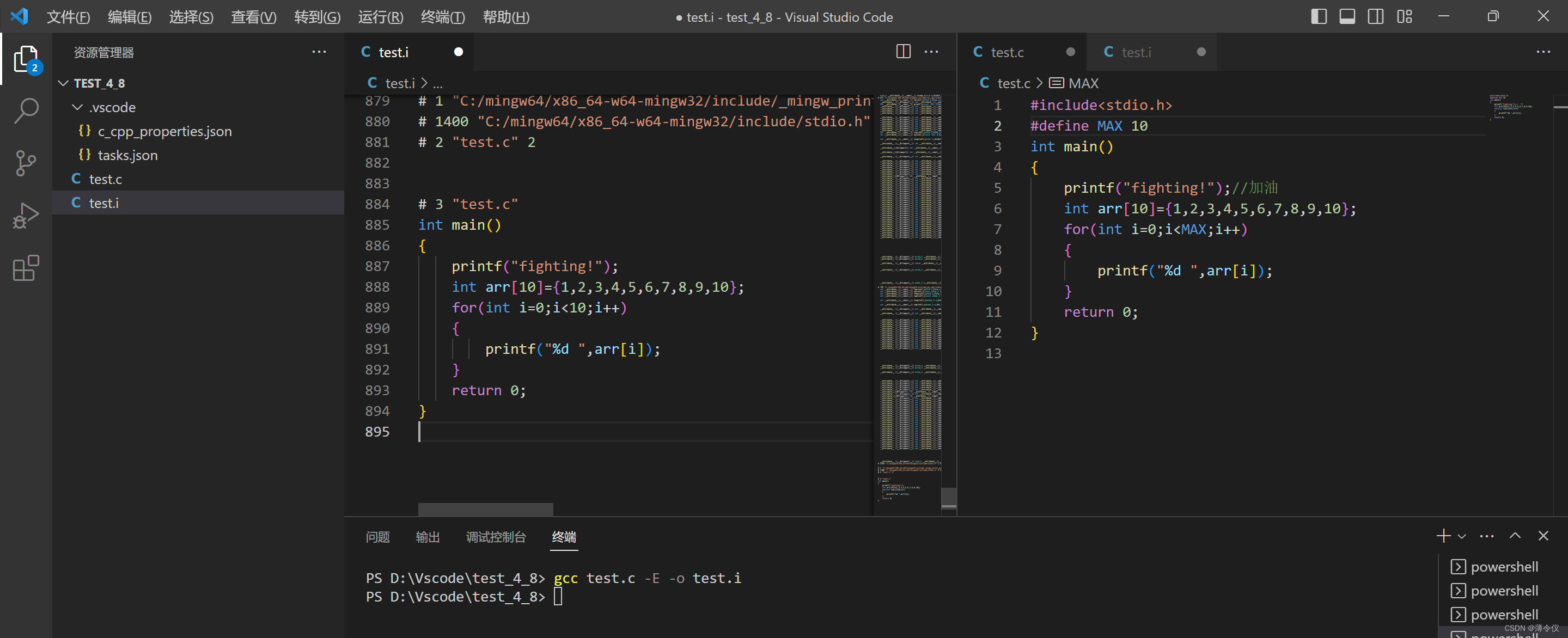Click the 资源管理器 panel title
The width and height of the screenshot is (1568, 638).
pyautogui.click(x=103, y=52)
